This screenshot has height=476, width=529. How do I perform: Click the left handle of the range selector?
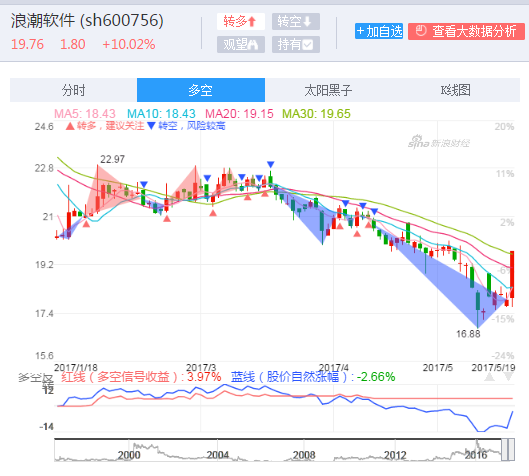tap(504, 450)
